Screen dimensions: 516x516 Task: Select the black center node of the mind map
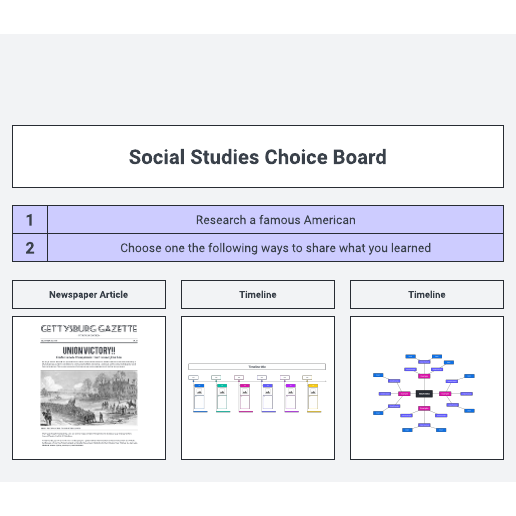(x=424, y=394)
